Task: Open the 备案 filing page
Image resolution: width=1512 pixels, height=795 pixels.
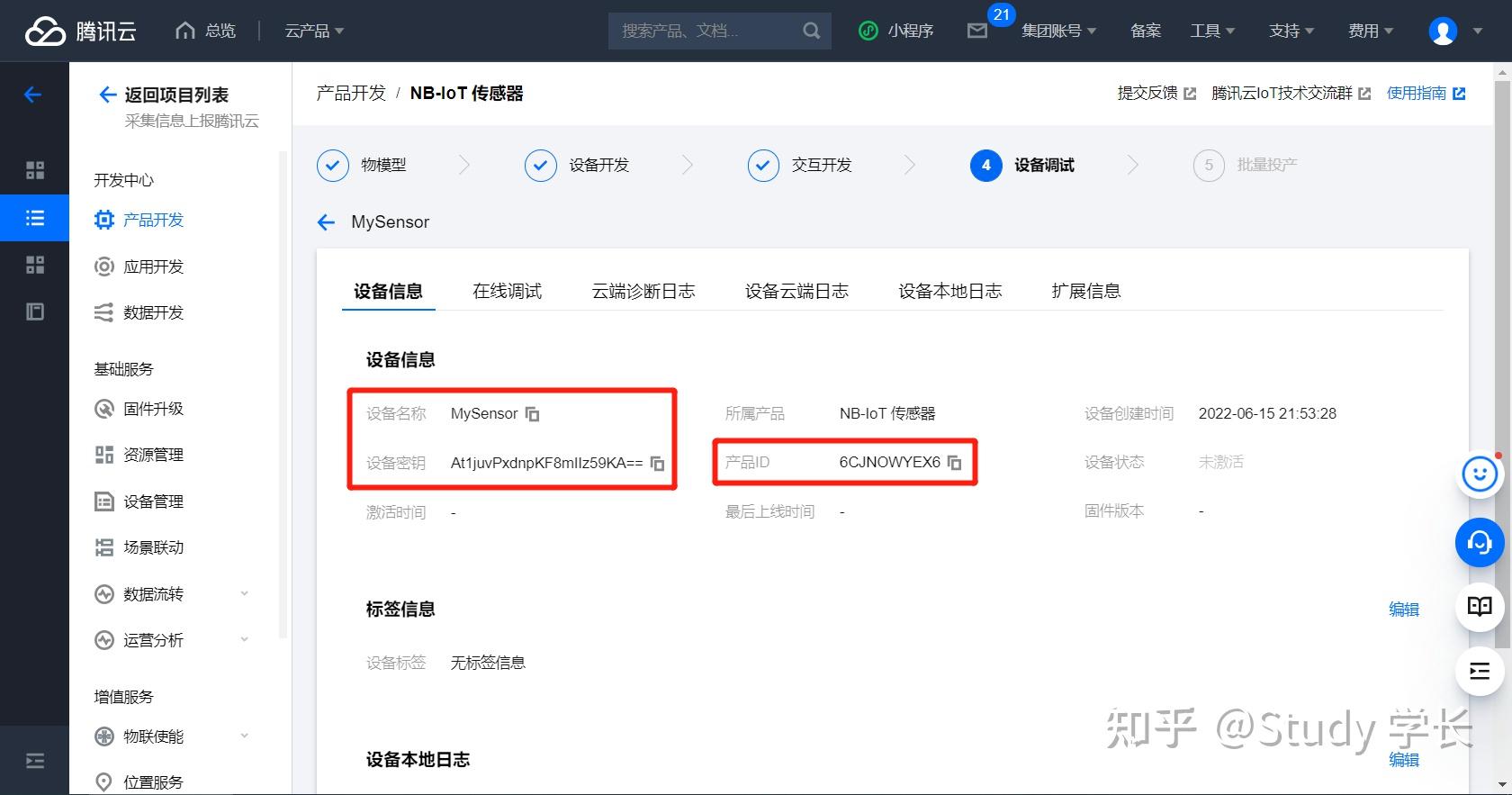Action: tap(1146, 31)
